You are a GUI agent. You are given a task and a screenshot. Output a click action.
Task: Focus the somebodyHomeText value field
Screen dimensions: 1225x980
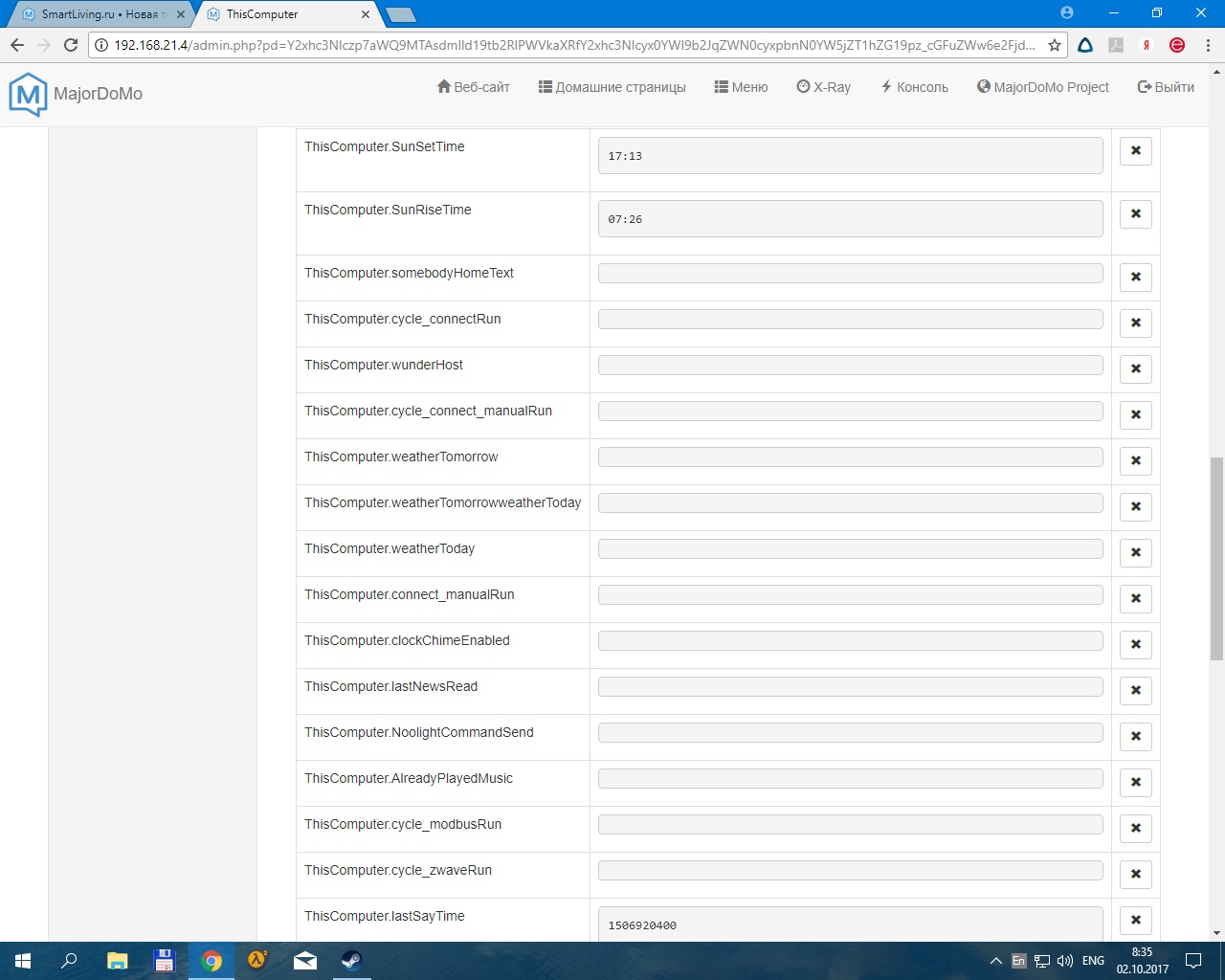pyautogui.click(x=850, y=273)
